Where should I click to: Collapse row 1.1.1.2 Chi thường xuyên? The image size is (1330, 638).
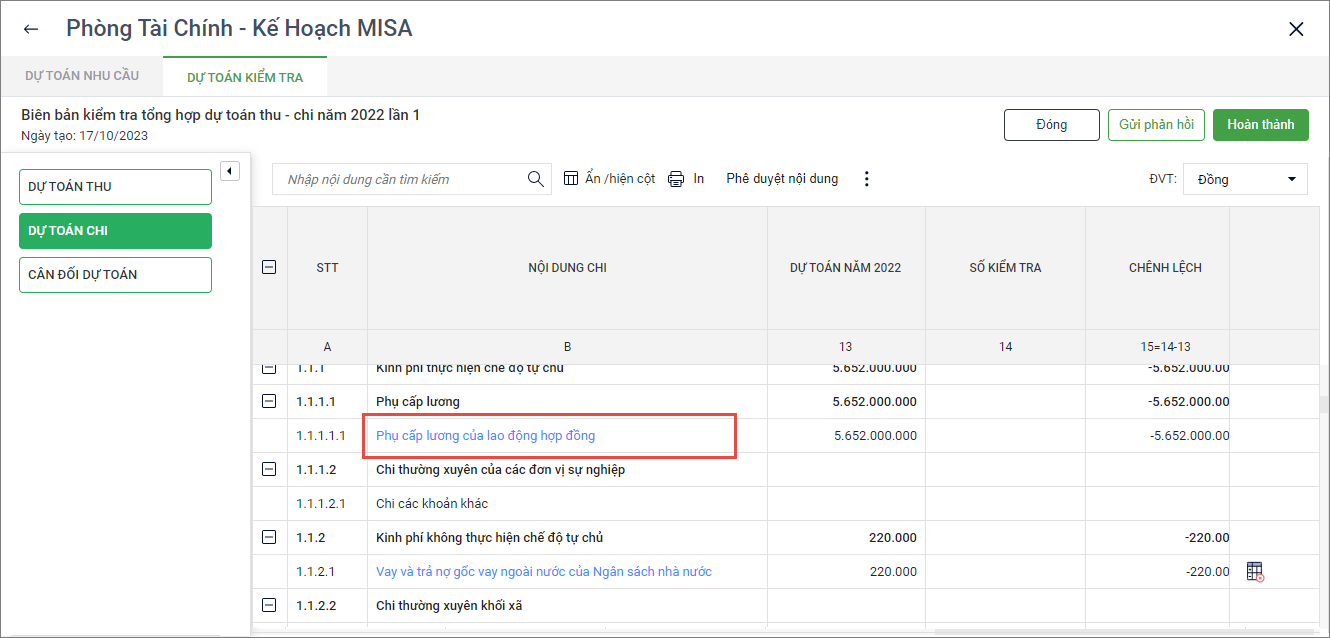click(x=268, y=469)
